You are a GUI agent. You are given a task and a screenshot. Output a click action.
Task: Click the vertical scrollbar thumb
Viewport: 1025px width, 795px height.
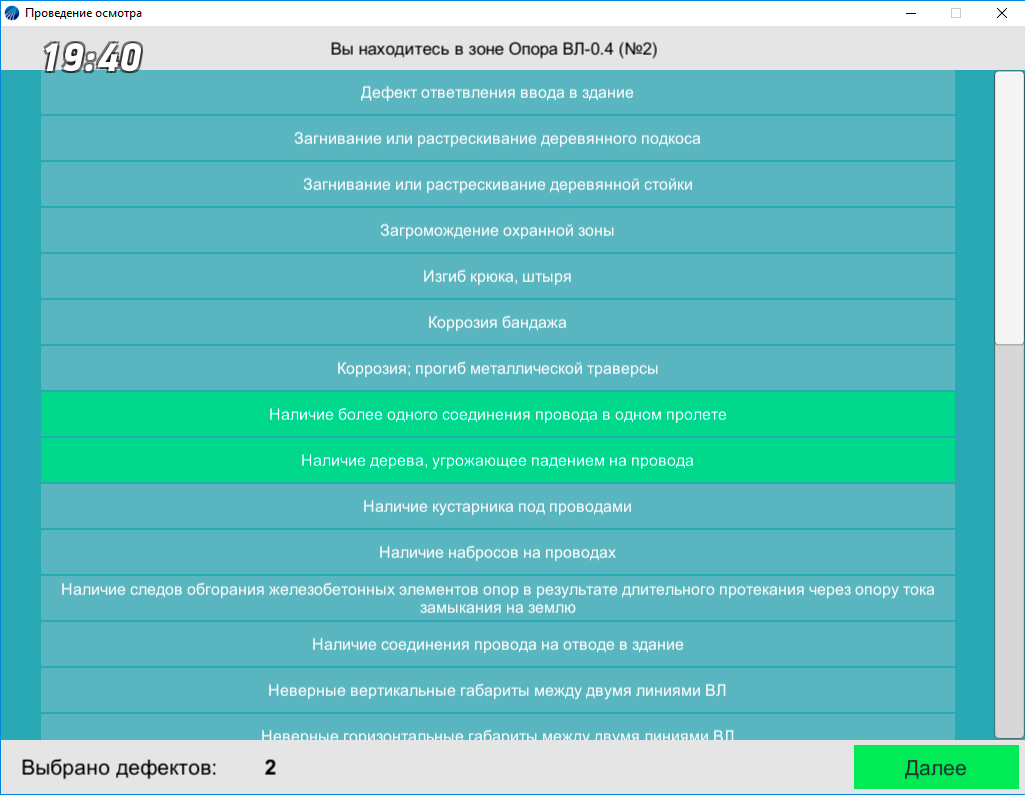tap(1009, 208)
